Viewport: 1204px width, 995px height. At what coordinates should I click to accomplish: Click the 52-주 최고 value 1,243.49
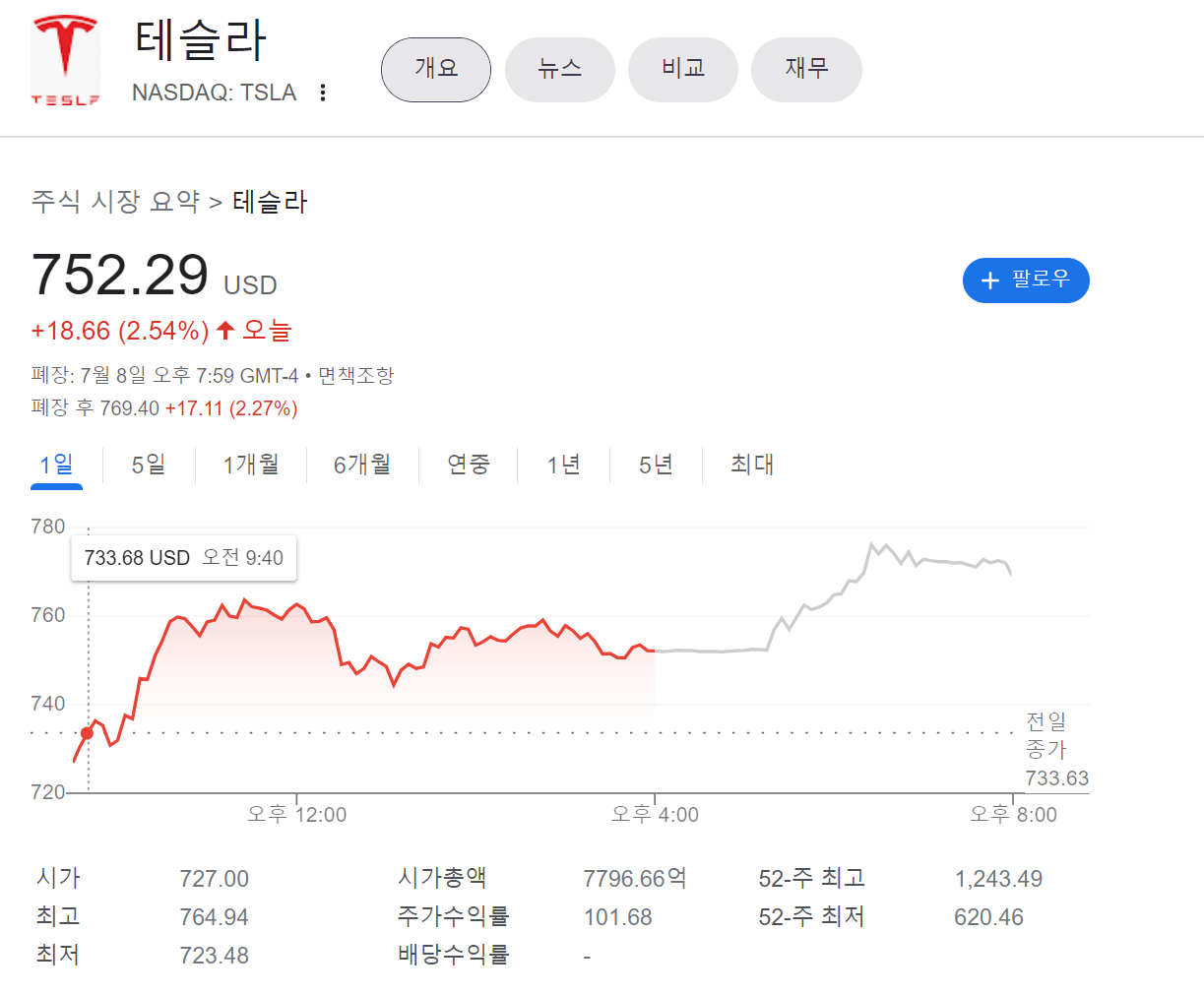tap(998, 879)
